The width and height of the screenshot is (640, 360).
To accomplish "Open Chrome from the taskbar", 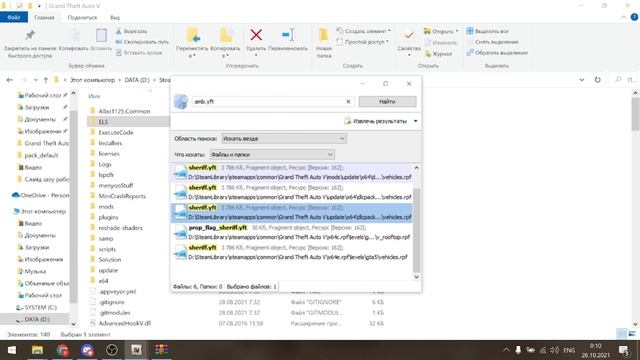I will [x=62, y=350].
